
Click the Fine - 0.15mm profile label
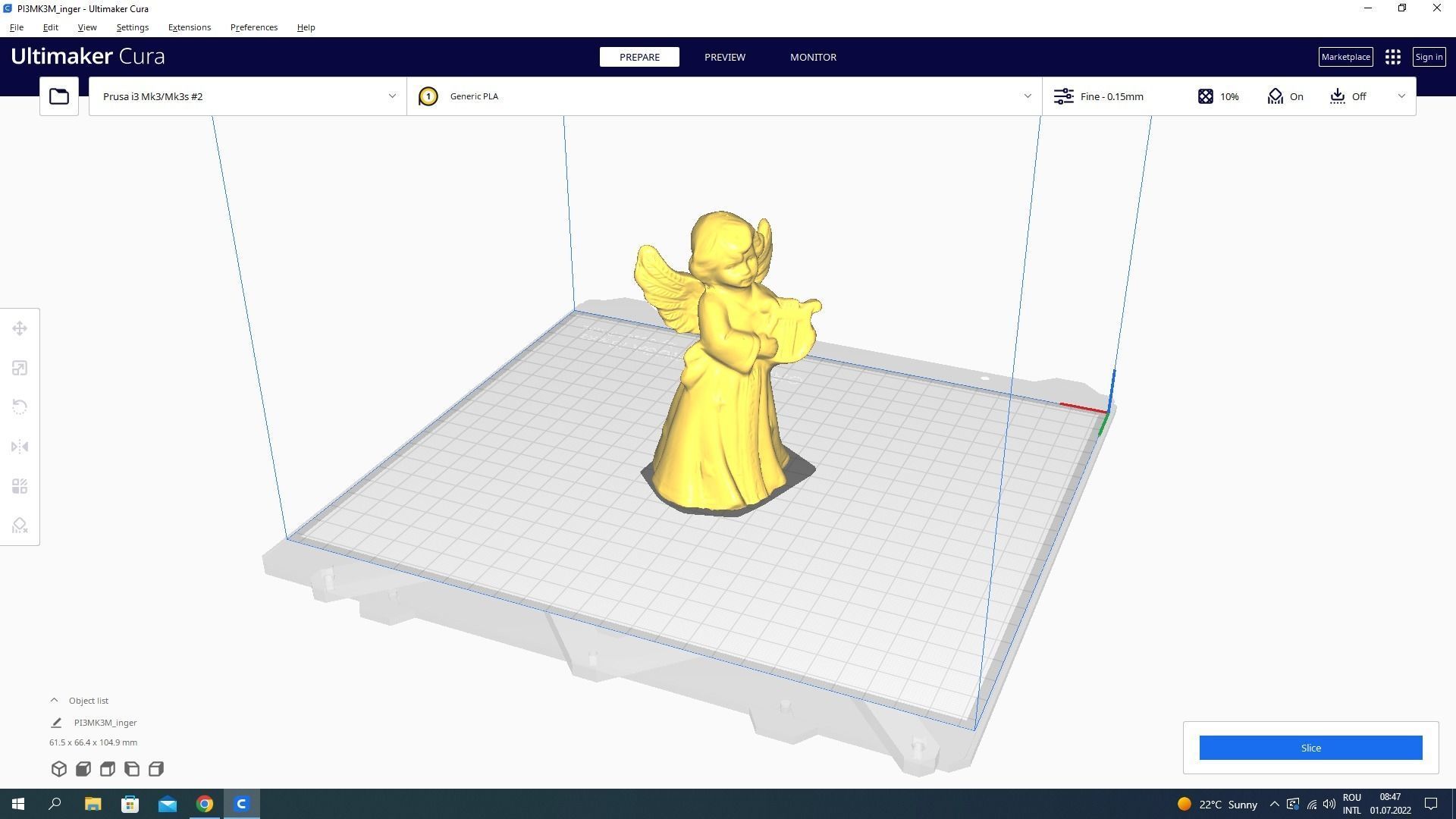(1112, 96)
